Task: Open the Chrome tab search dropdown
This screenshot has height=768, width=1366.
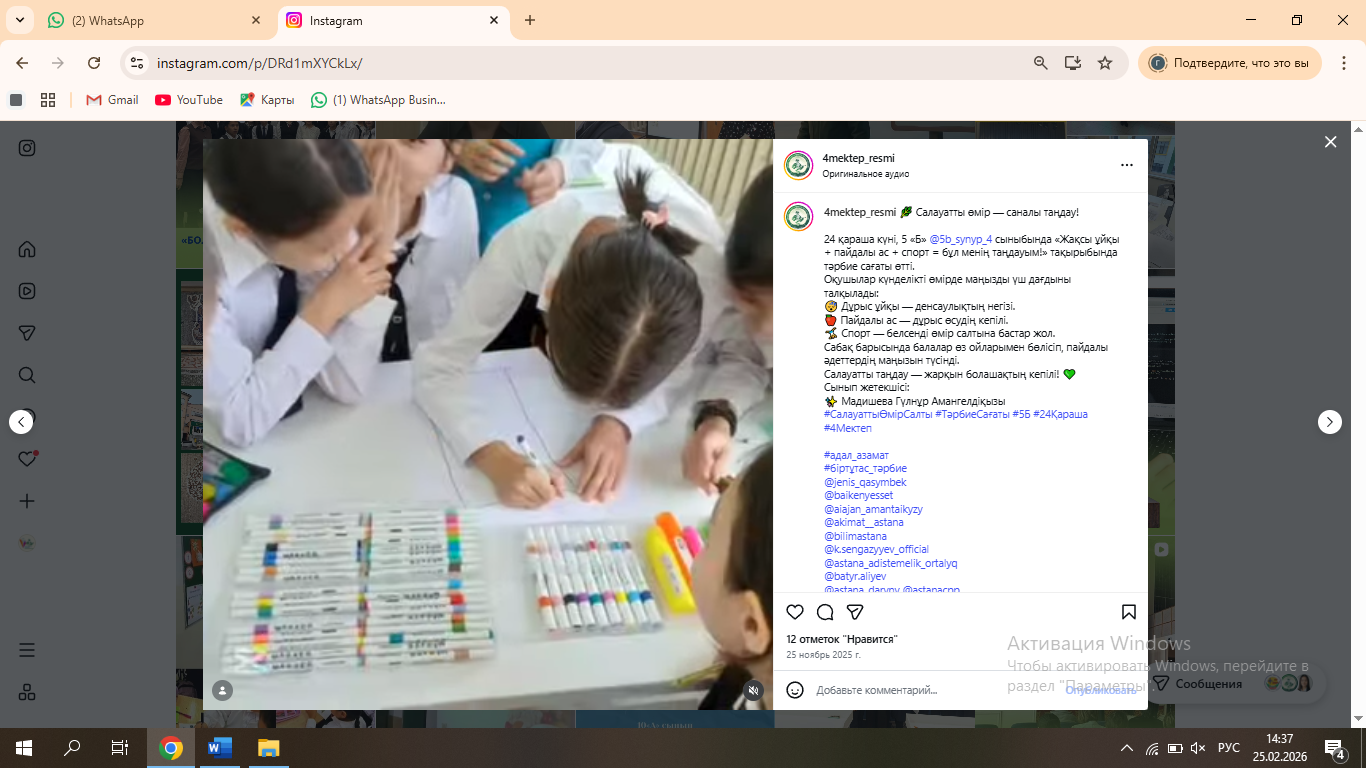Action: coord(19,20)
